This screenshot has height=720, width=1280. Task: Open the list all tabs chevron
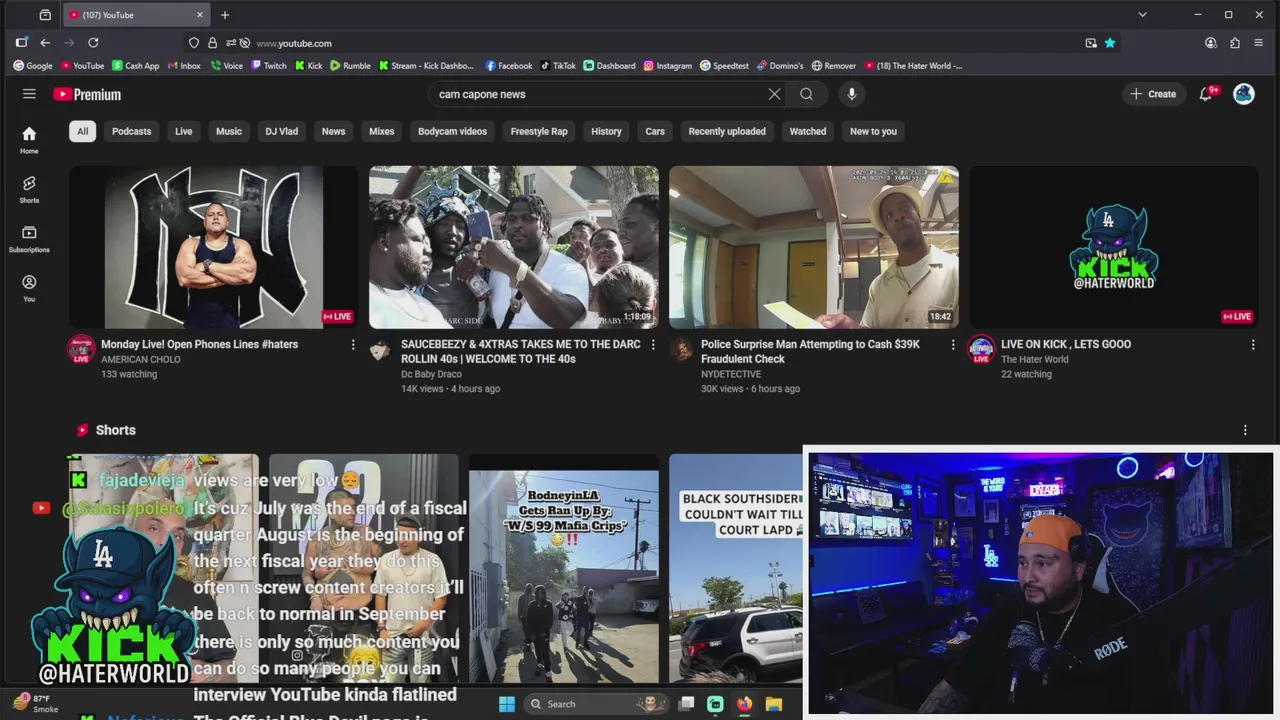(1142, 15)
